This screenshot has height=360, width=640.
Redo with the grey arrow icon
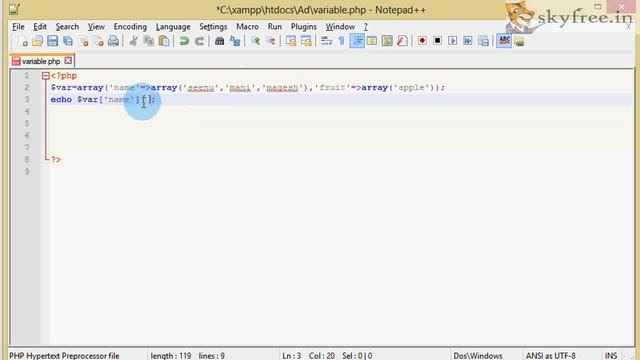pos(199,41)
